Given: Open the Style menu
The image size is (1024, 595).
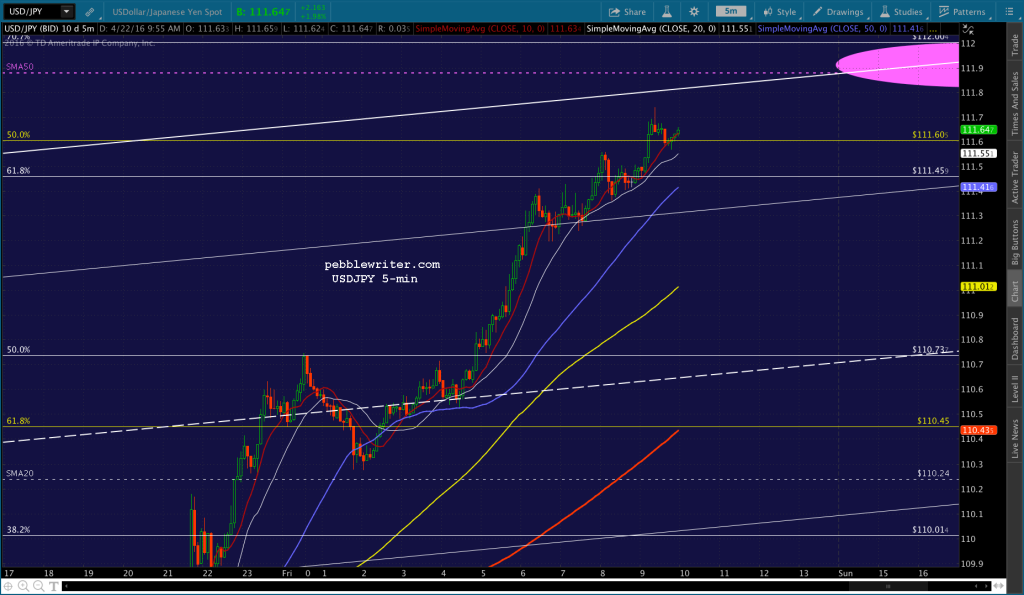Looking at the screenshot, I should 780,12.
